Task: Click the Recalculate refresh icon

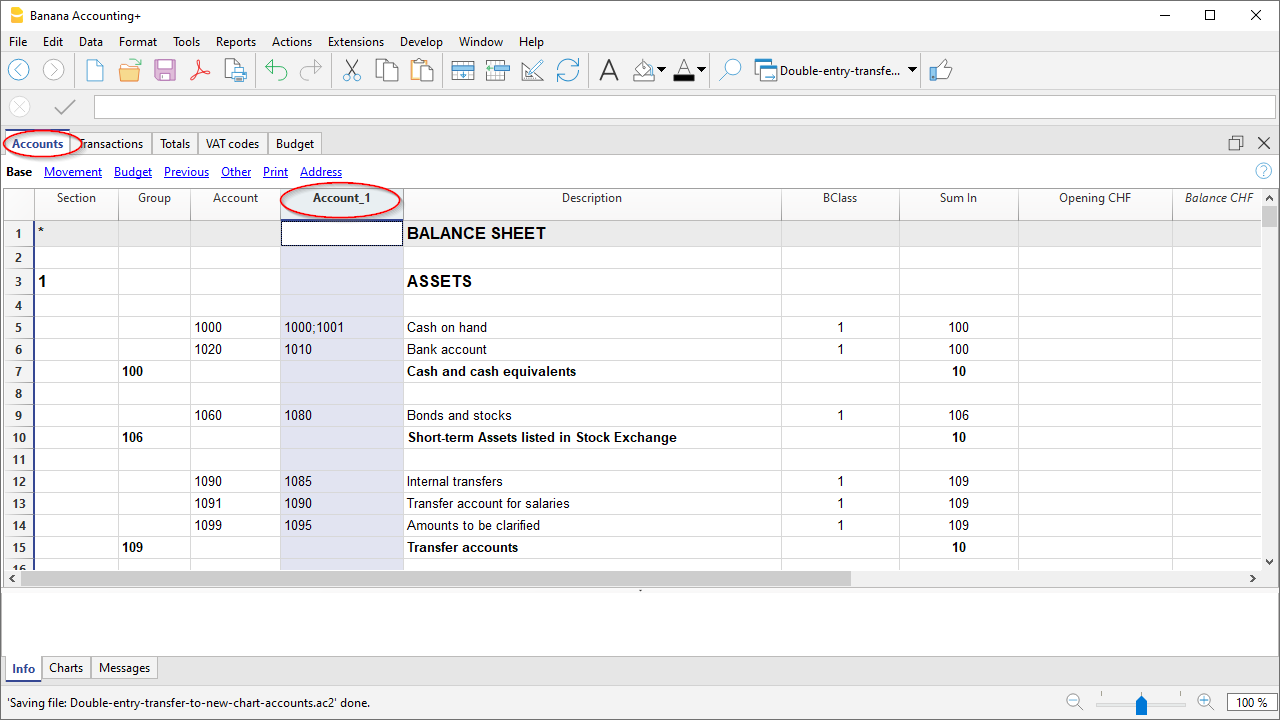Action: (568, 70)
